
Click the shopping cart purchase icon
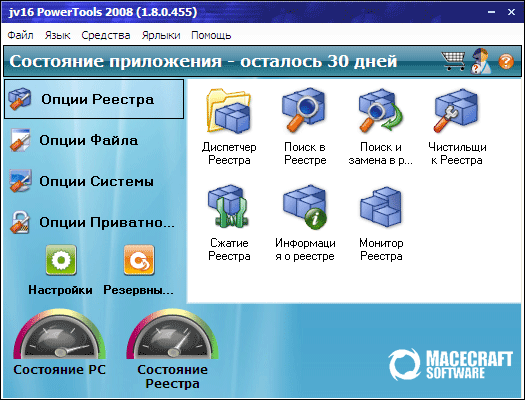pyautogui.click(x=453, y=61)
